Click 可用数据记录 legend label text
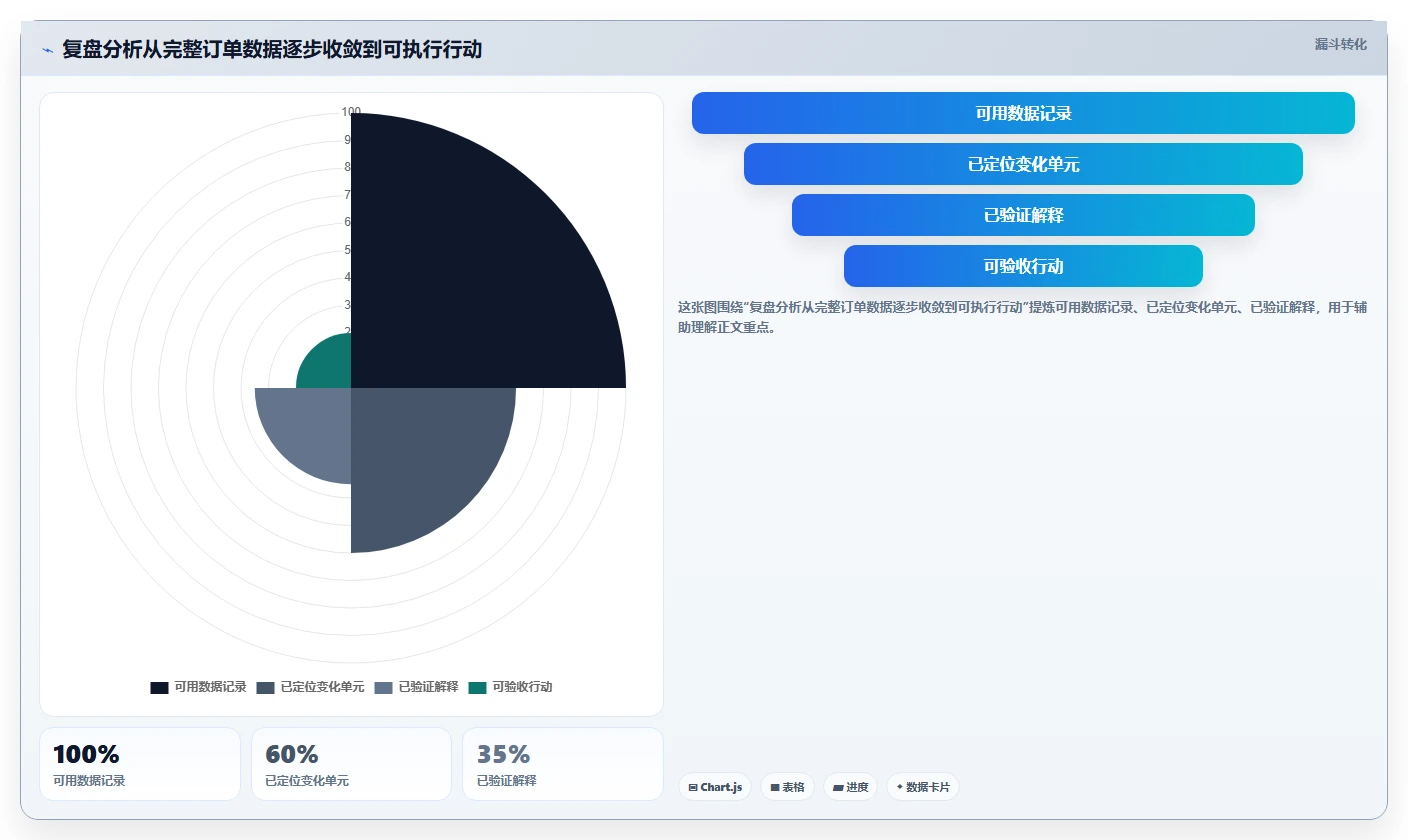This screenshot has width=1408, height=840. click(210, 687)
